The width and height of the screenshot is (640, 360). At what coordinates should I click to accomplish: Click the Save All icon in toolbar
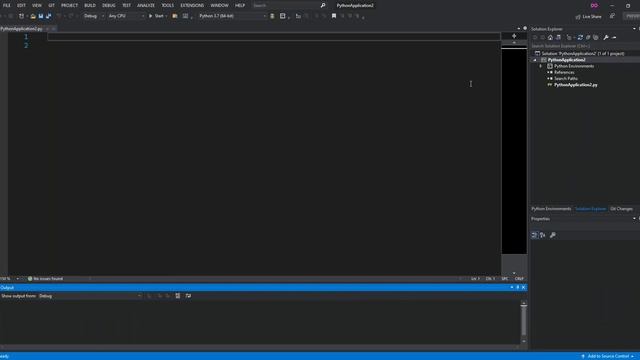tap(49, 16)
